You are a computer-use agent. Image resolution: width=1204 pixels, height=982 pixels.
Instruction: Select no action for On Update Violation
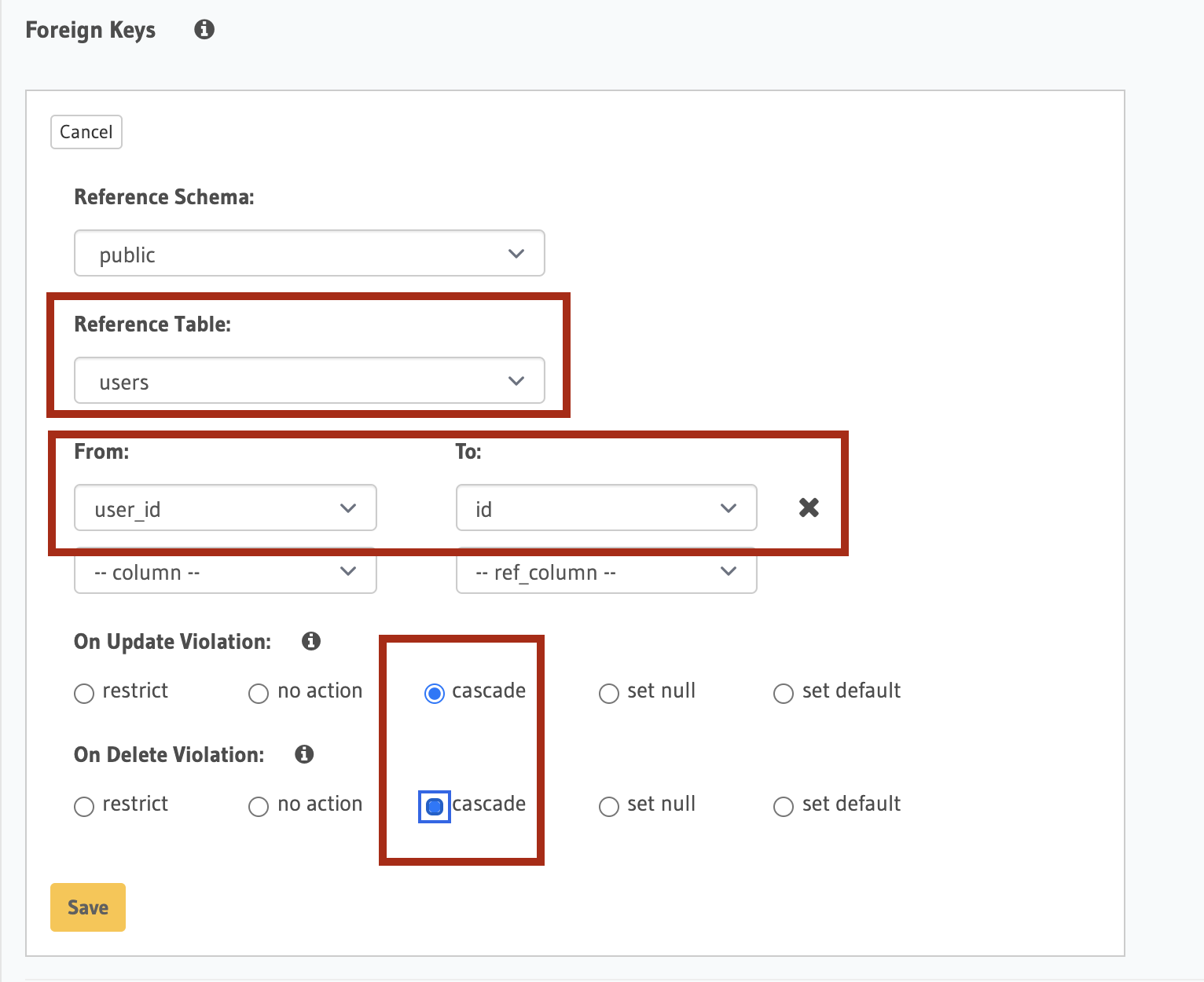click(259, 694)
